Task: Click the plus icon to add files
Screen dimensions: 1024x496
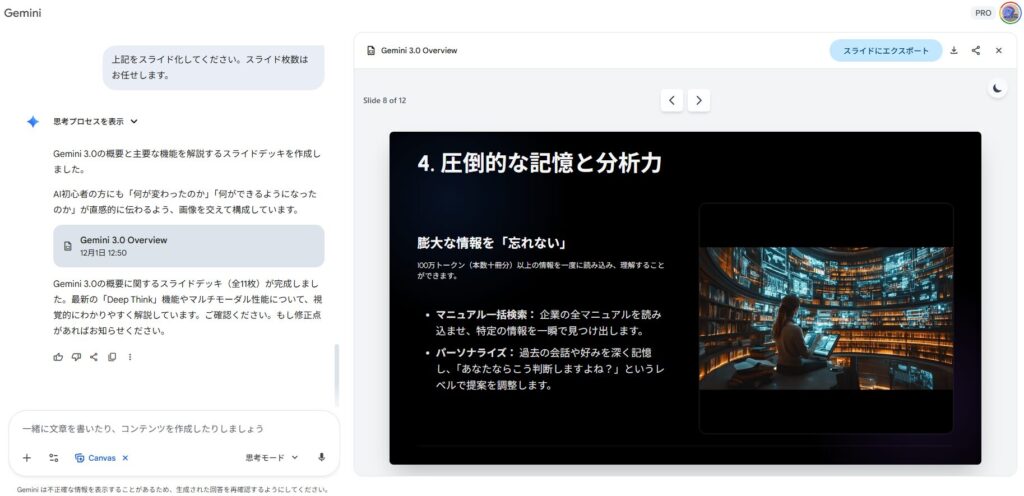Action: click(x=27, y=457)
